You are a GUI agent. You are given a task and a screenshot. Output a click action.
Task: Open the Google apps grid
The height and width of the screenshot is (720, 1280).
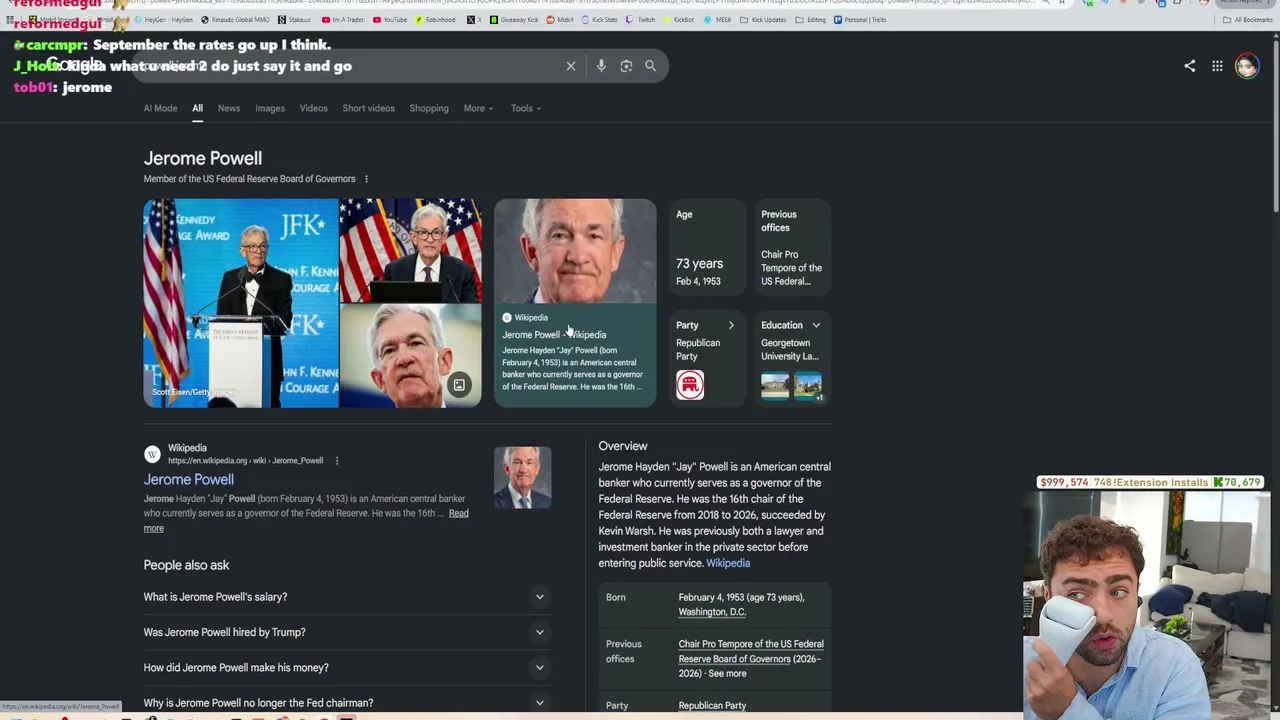tap(1217, 66)
